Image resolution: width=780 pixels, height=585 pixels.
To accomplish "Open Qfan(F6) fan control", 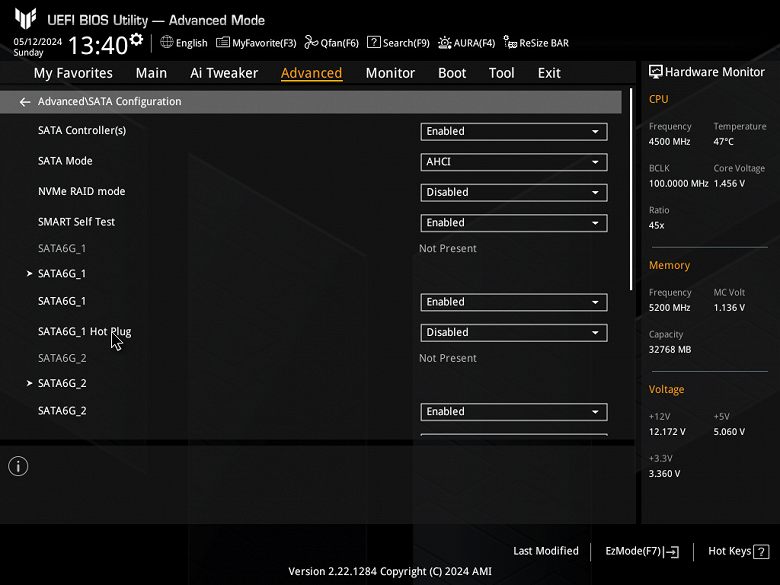I will (332, 43).
